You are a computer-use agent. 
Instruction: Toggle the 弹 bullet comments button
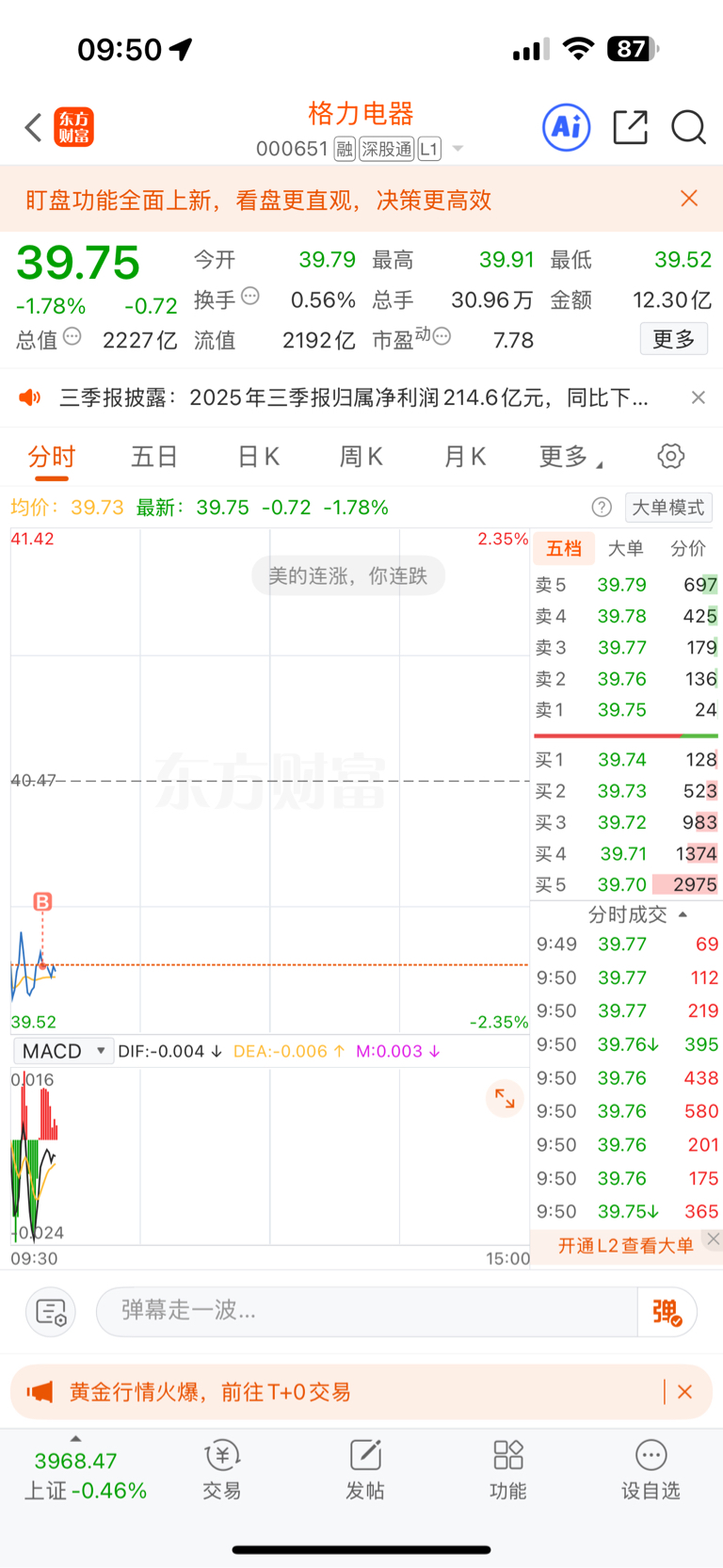(667, 1311)
